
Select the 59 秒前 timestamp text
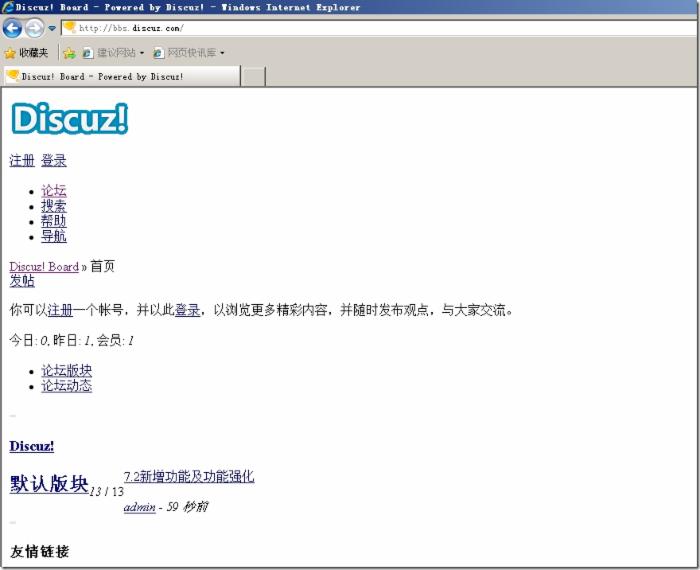click(x=187, y=507)
